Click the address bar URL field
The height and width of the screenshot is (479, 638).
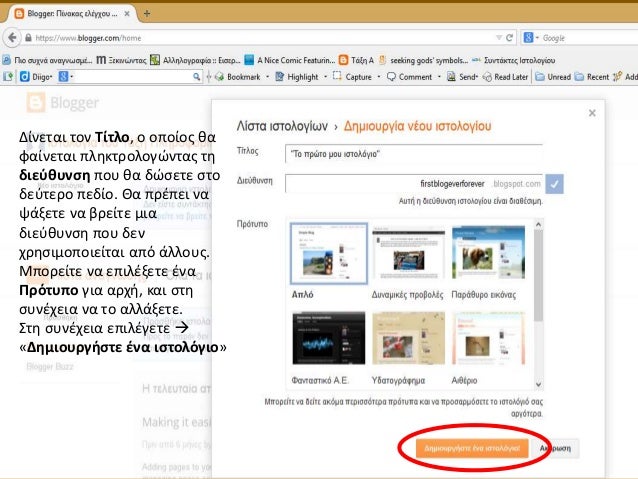pyautogui.click(x=260, y=38)
